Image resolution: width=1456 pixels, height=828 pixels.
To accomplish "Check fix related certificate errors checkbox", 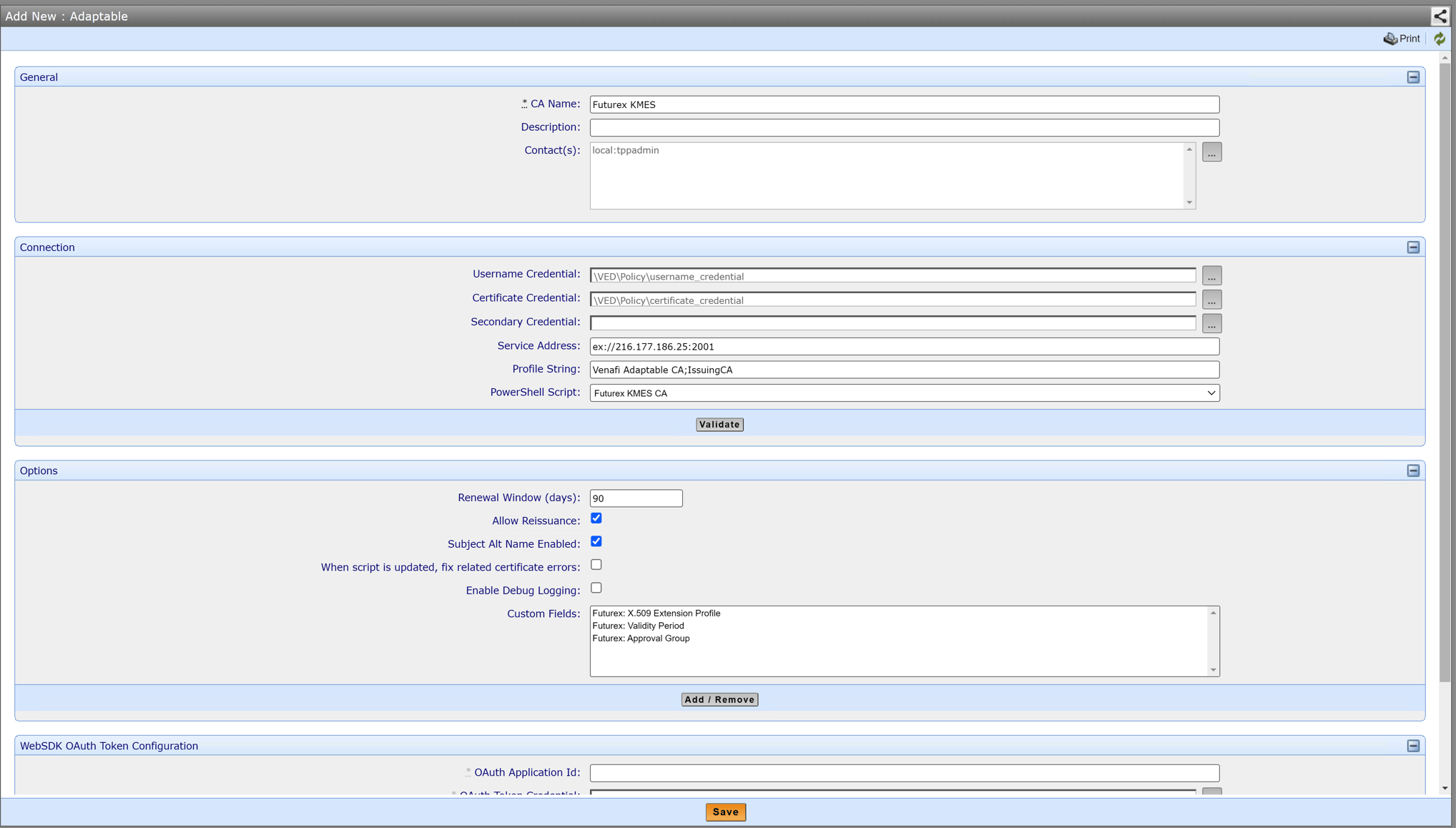I will click(x=596, y=565).
